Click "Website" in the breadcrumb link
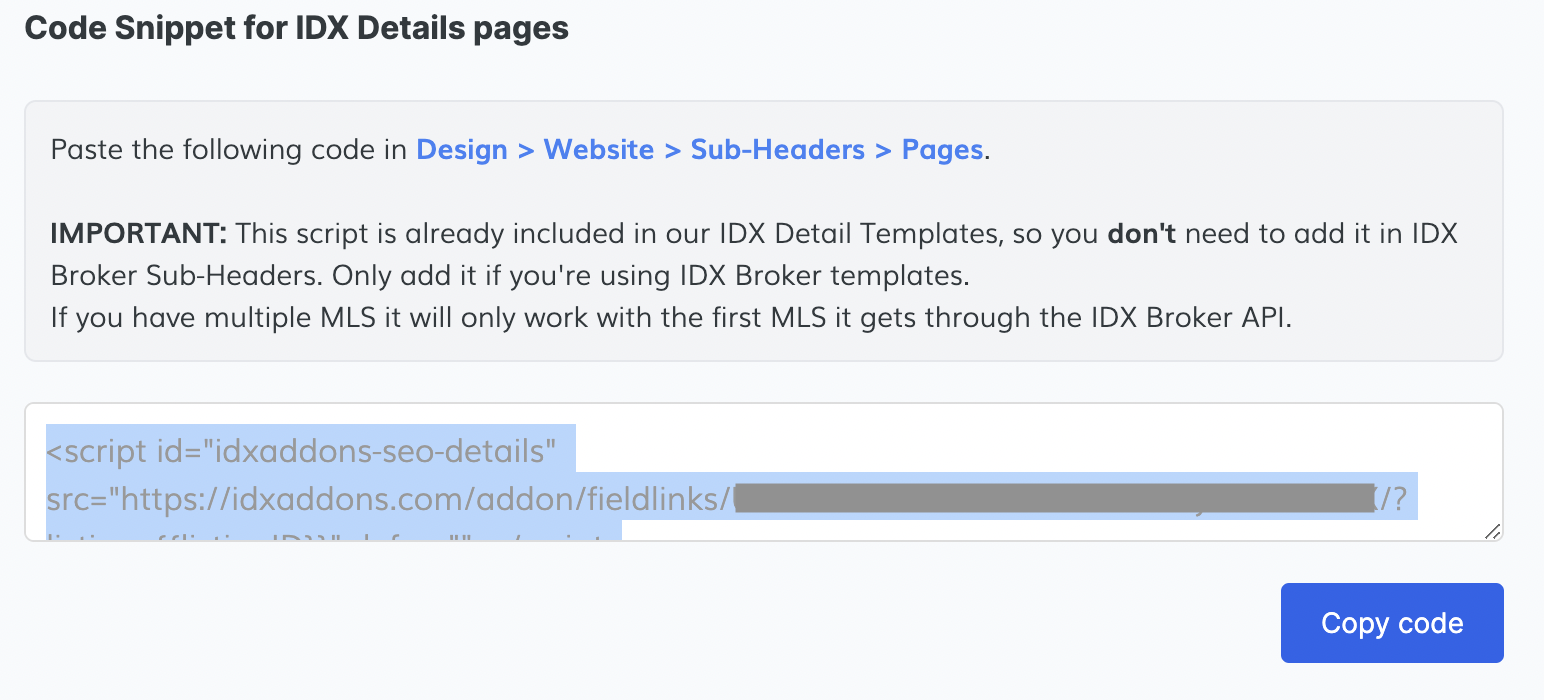The width and height of the screenshot is (1544, 700). pos(598,150)
